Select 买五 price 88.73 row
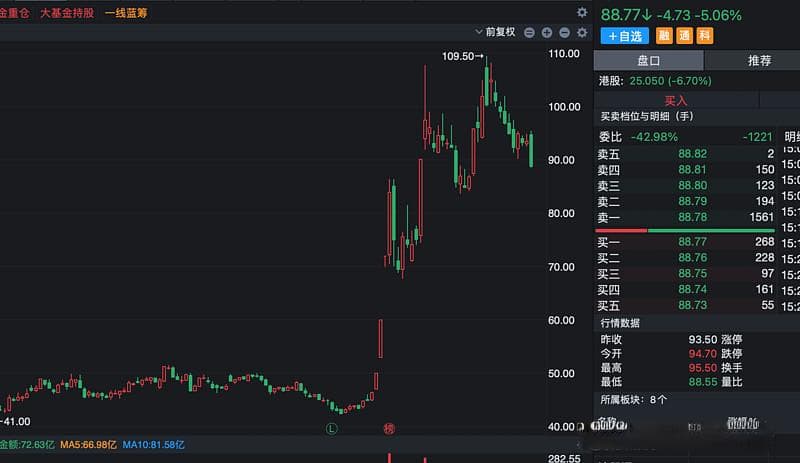This screenshot has height=463, width=800. point(685,305)
